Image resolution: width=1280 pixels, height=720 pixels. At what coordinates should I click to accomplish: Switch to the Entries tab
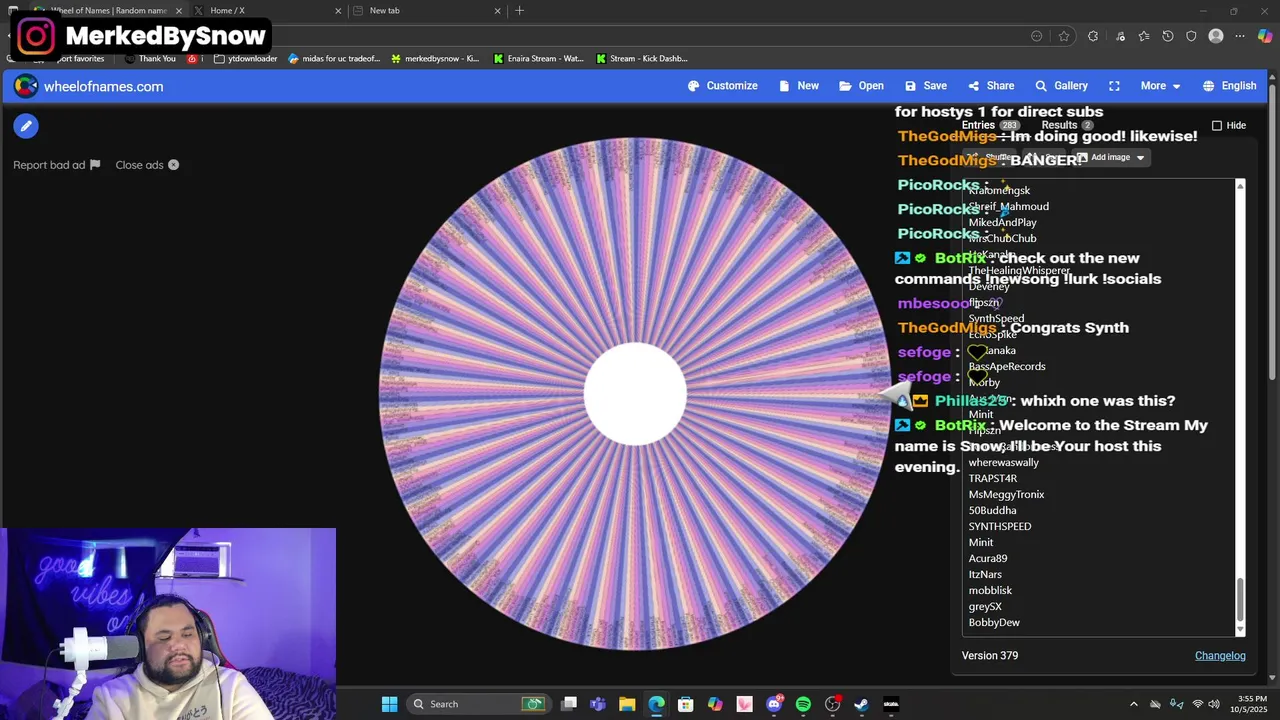coord(990,125)
